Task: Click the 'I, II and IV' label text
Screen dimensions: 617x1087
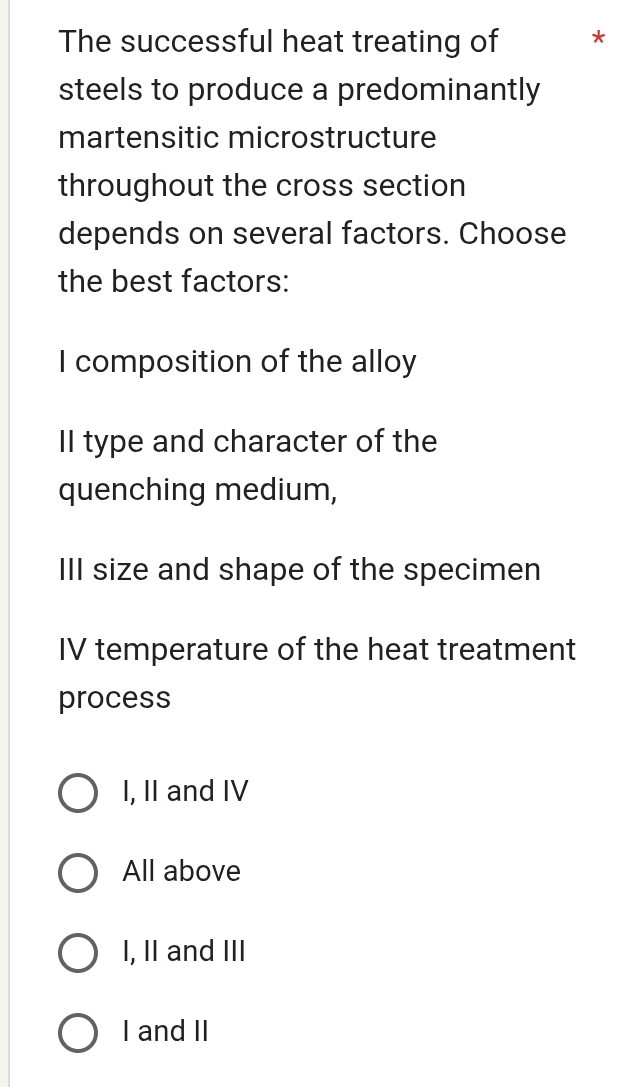Action: click(x=185, y=792)
